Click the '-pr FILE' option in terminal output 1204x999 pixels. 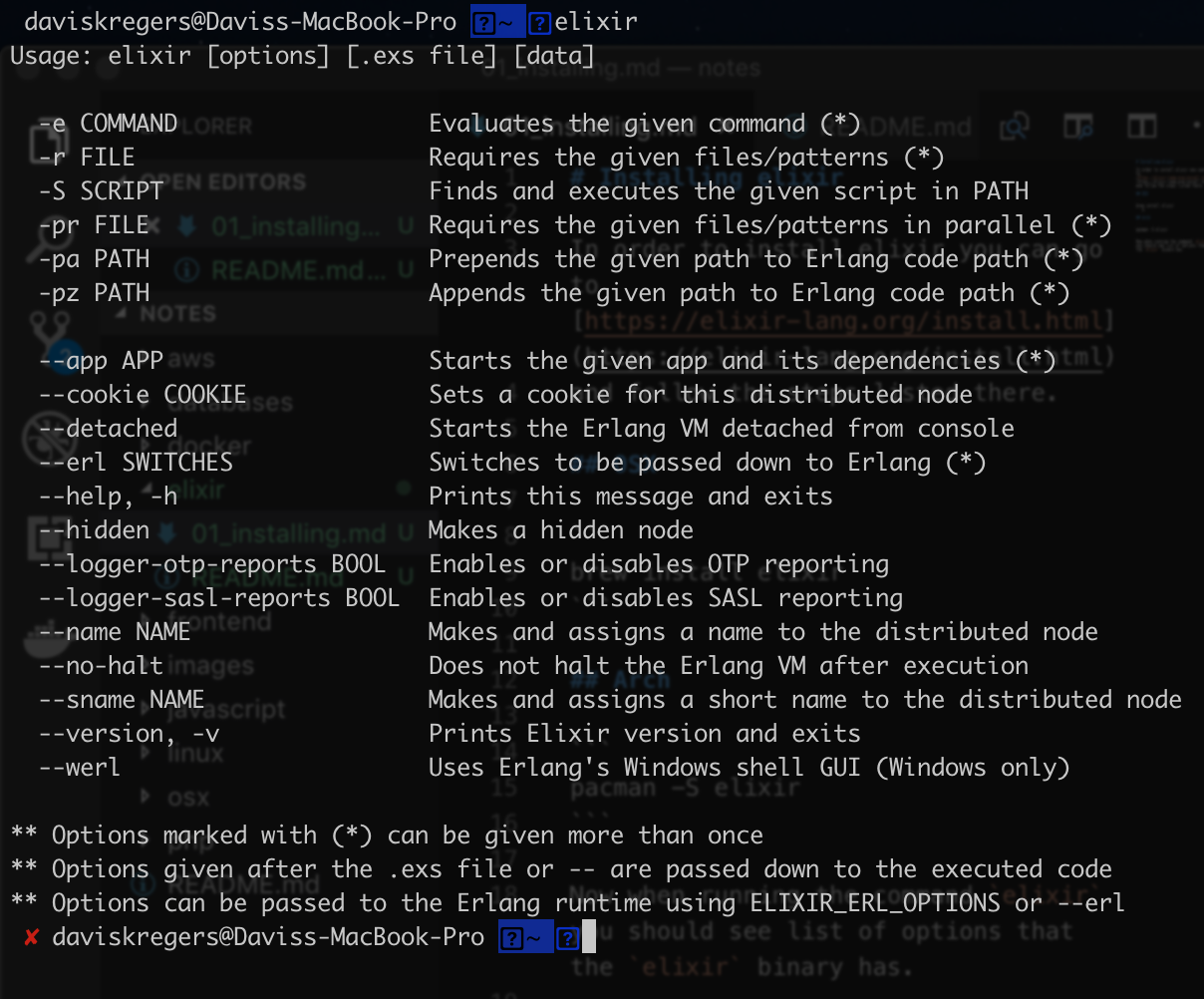click(94, 225)
